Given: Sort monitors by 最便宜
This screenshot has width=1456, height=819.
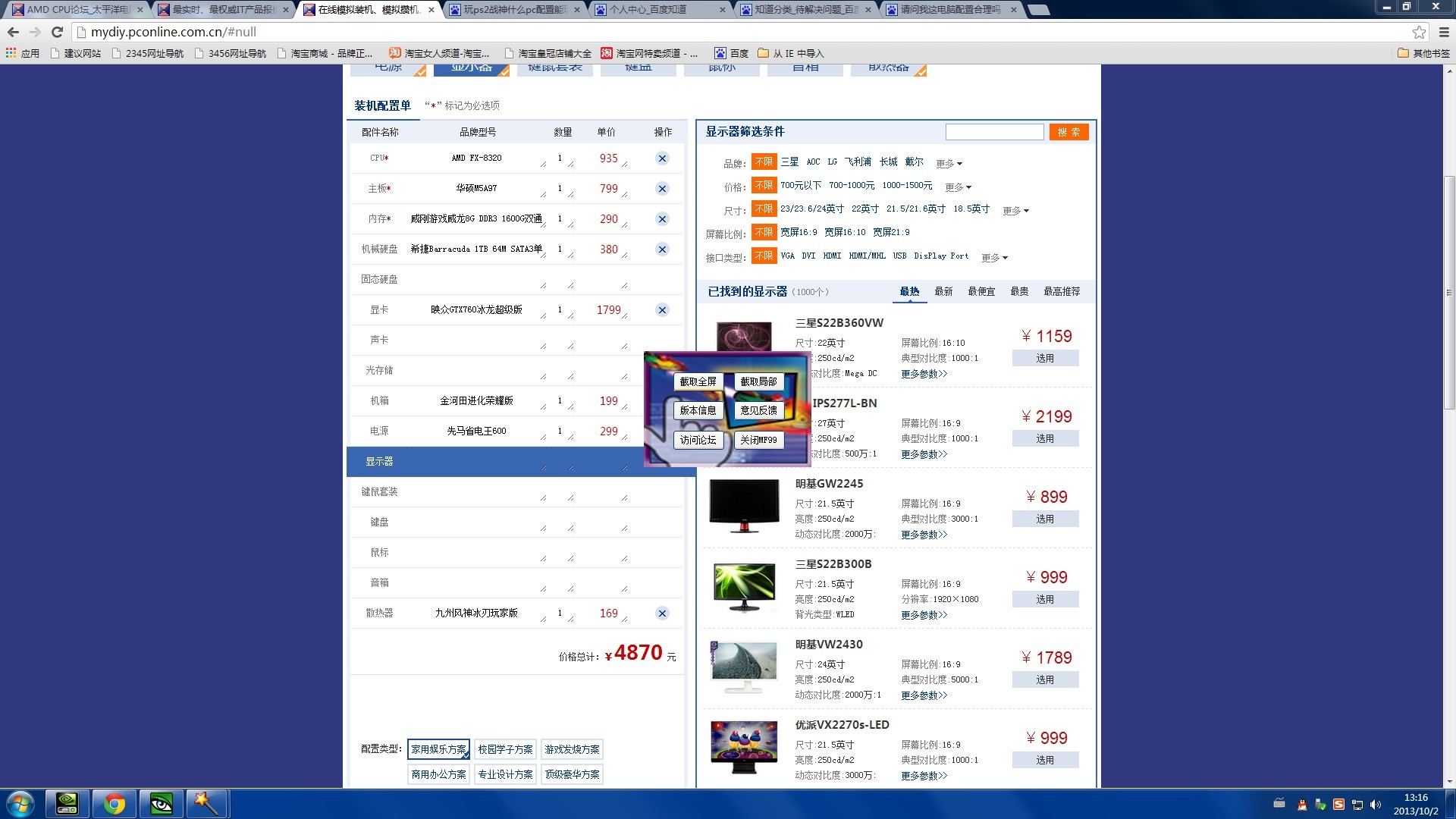Looking at the screenshot, I should pyautogui.click(x=981, y=291).
